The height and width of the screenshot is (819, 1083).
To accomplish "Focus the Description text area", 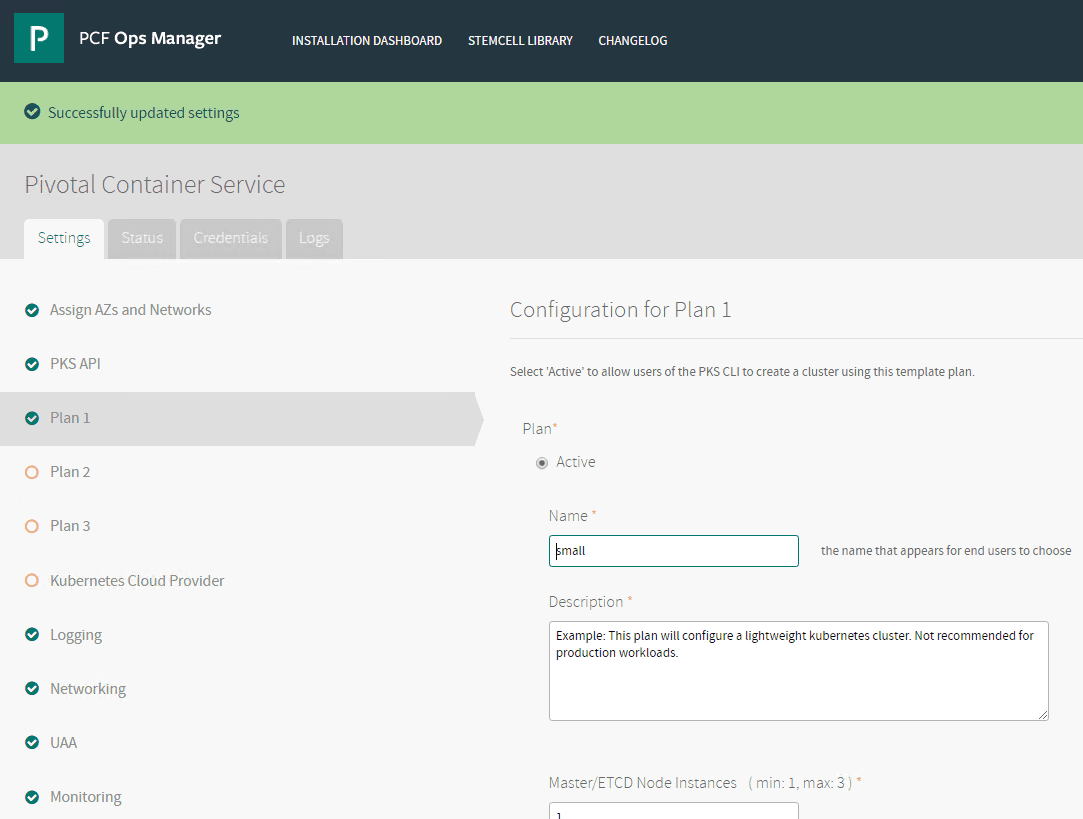I will point(798,670).
